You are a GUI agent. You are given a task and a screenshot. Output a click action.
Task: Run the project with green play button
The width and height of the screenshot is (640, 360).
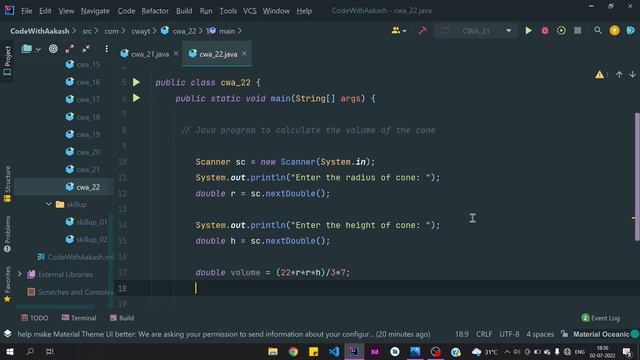(528, 31)
